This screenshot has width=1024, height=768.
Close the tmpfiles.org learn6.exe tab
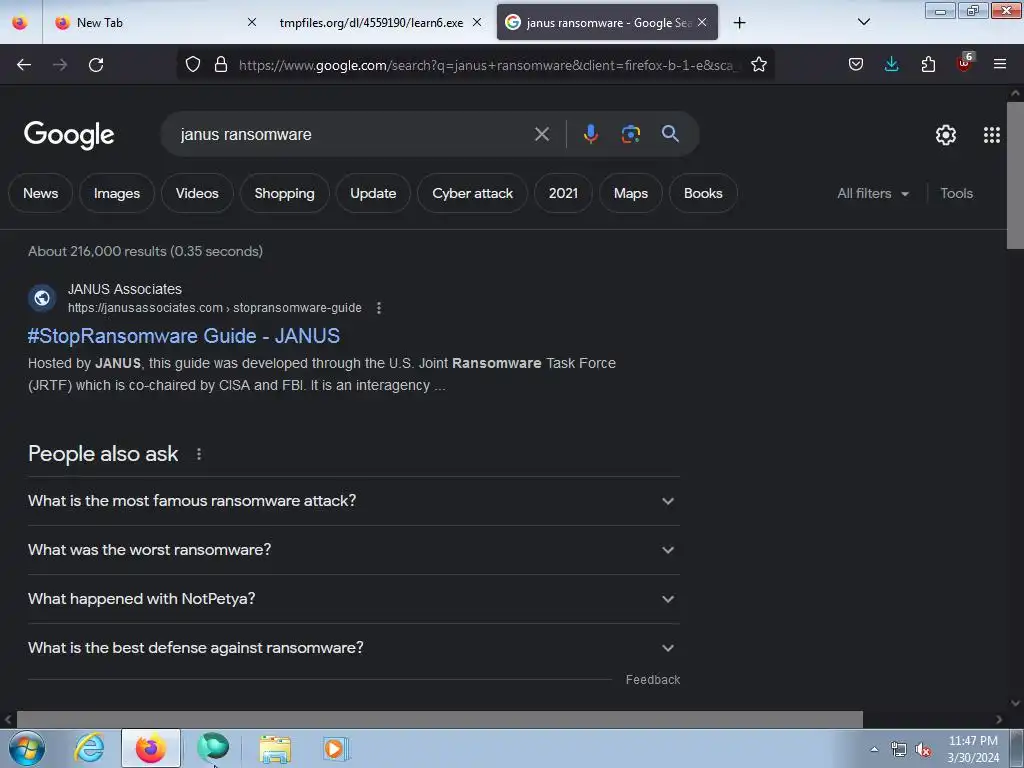477,22
